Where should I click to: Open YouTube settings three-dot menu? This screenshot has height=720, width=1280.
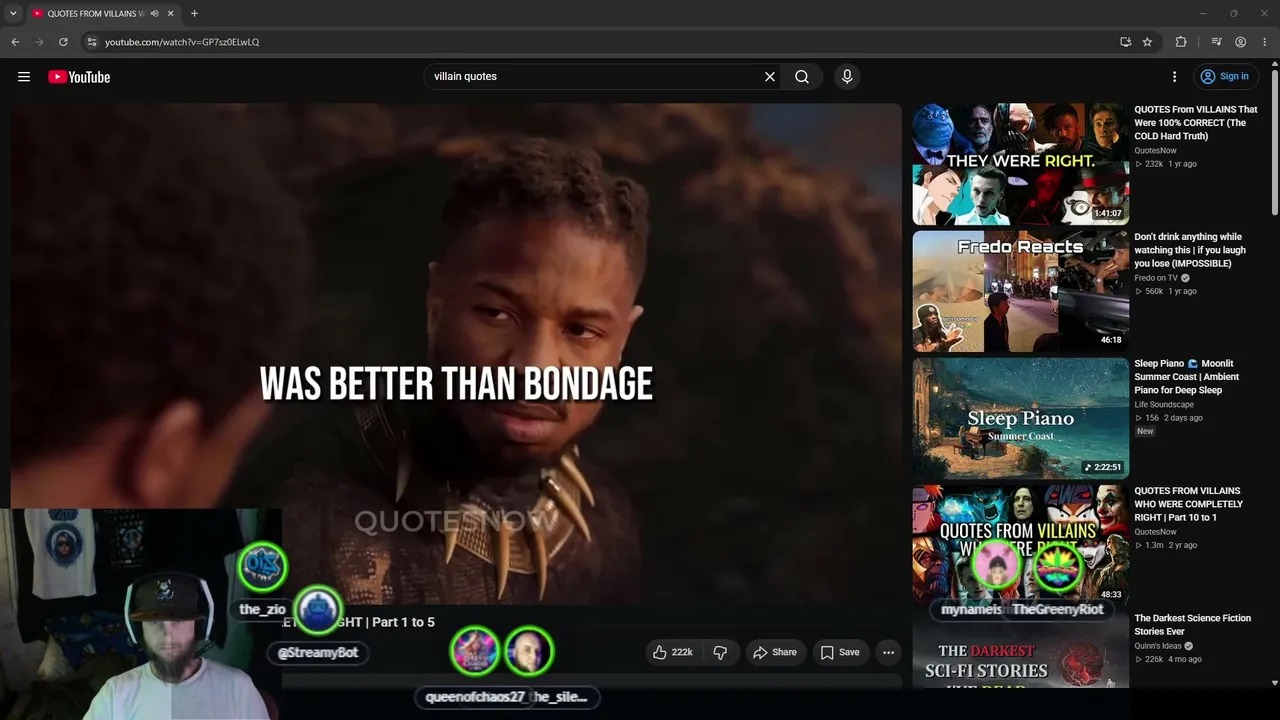pos(1175,77)
